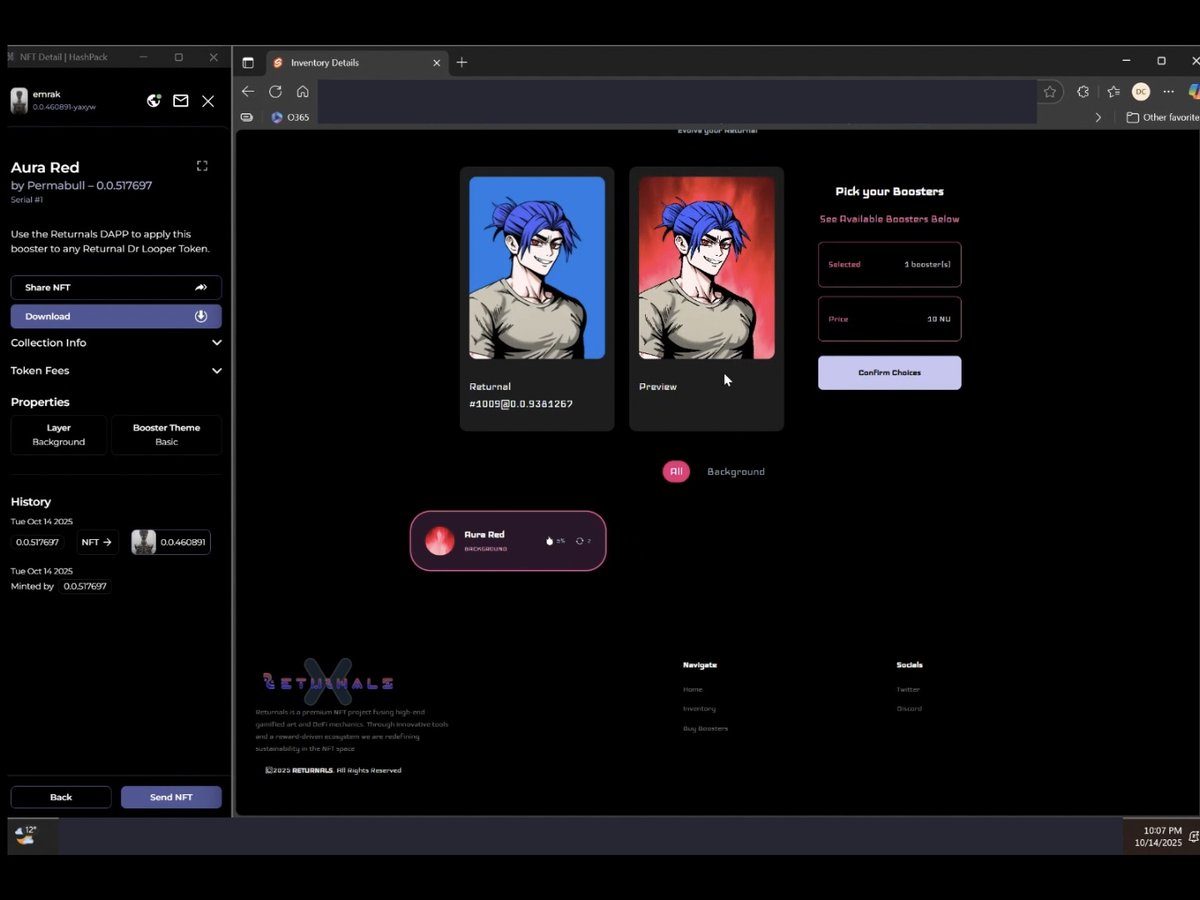The width and height of the screenshot is (1200, 900).
Task: Click Minted by account 0.0.517697
Action: [85, 587]
